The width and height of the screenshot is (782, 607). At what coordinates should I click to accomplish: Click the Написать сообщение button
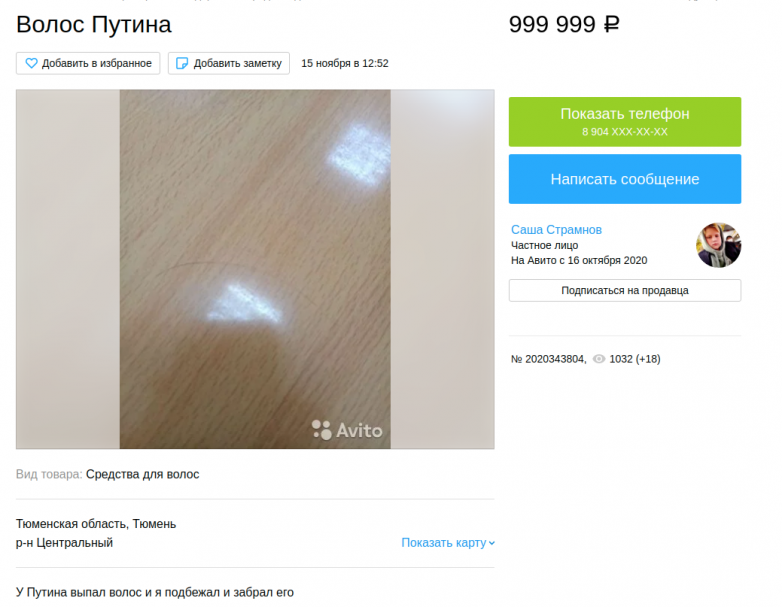coord(625,179)
